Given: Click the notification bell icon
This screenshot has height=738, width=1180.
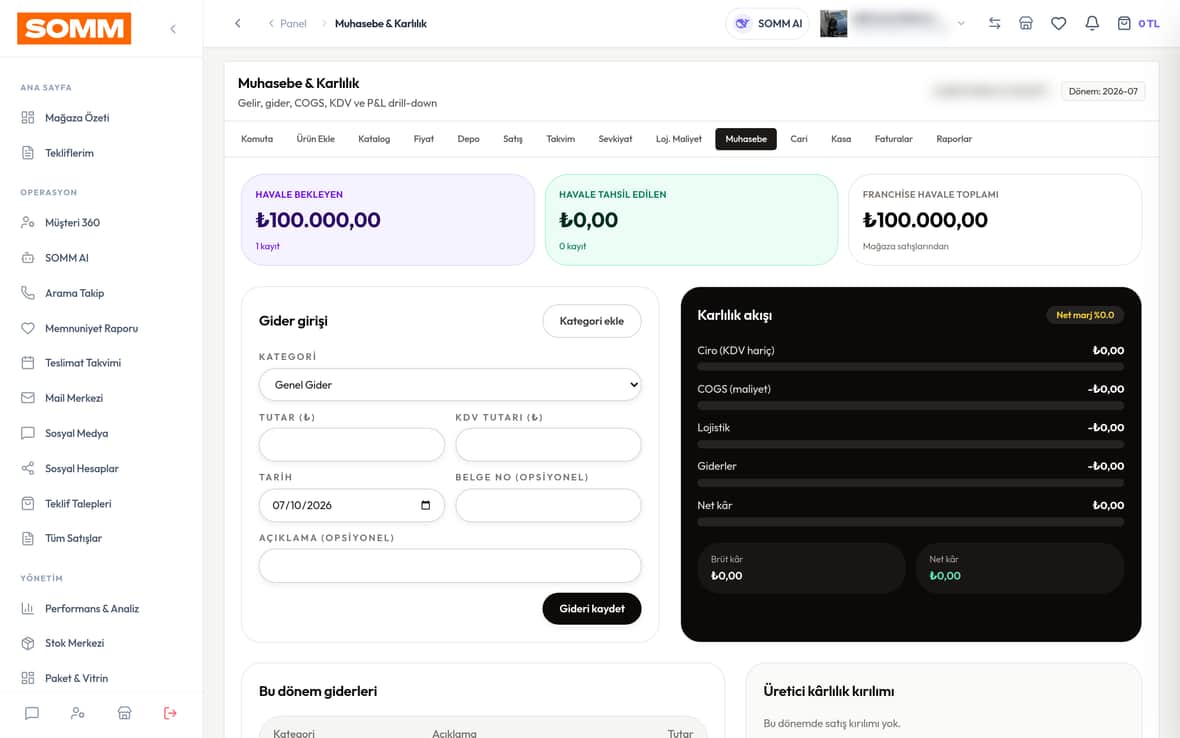Looking at the screenshot, I should (x=1091, y=23).
